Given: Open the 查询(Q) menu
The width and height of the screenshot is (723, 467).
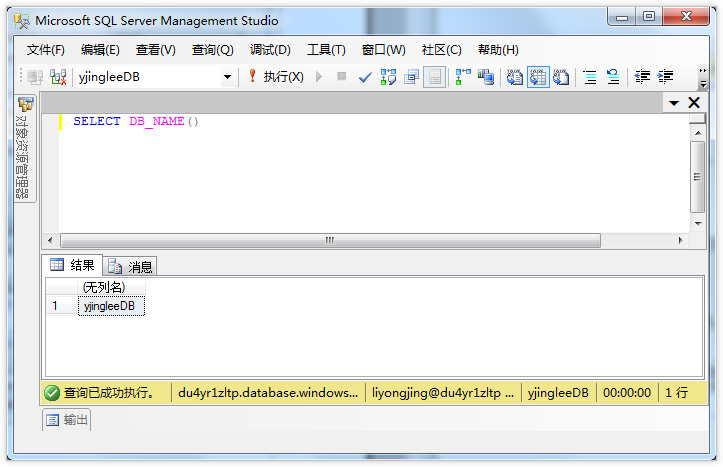Looking at the screenshot, I should 213,50.
